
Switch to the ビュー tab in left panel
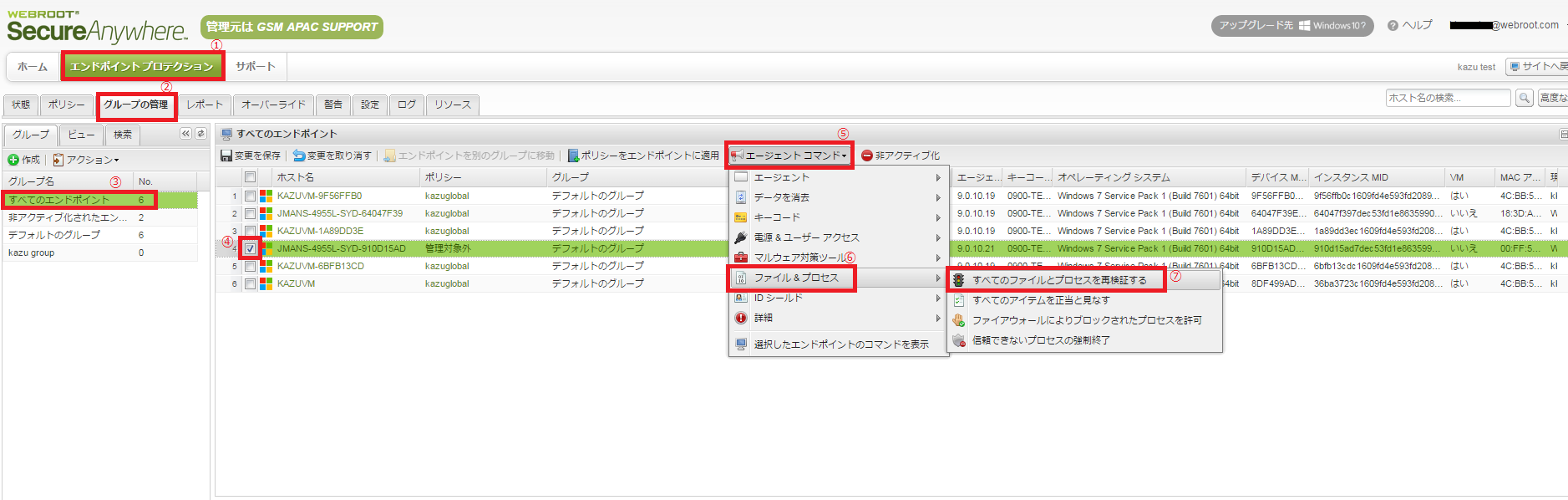tap(82, 135)
